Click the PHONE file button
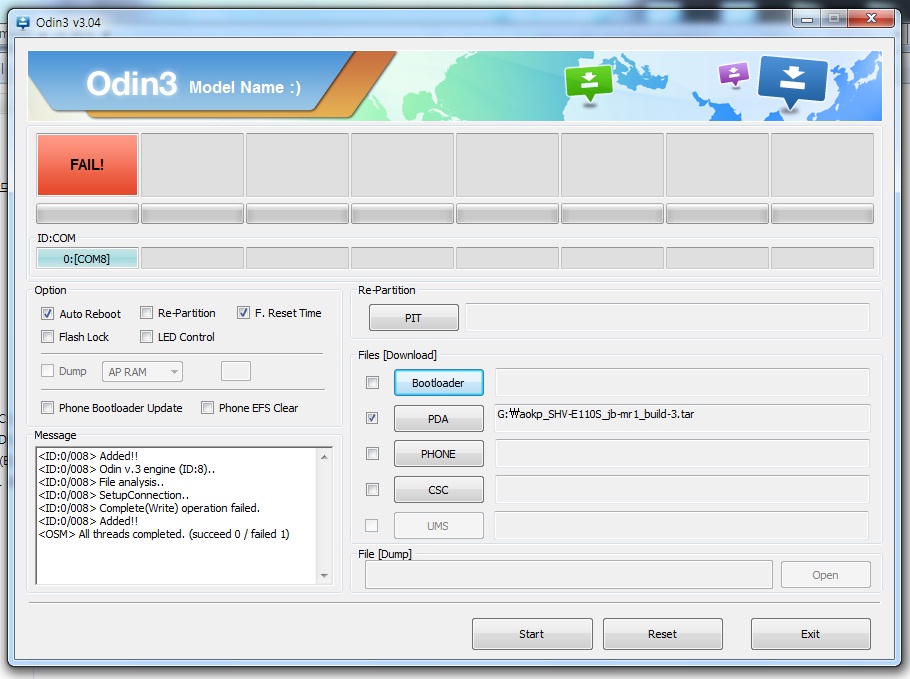The height and width of the screenshot is (679, 910). click(438, 454)
